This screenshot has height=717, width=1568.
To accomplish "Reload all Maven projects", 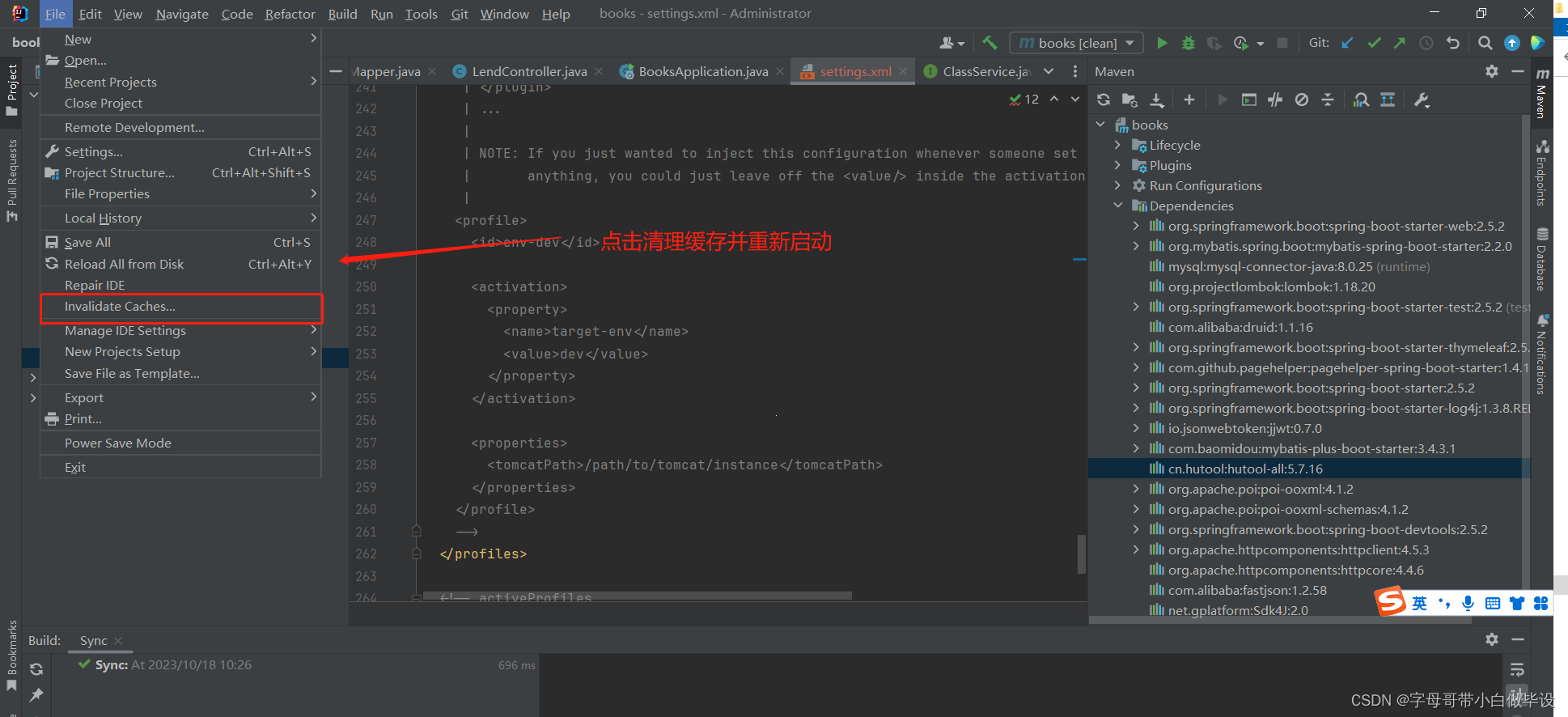I will click(1104, 100).
